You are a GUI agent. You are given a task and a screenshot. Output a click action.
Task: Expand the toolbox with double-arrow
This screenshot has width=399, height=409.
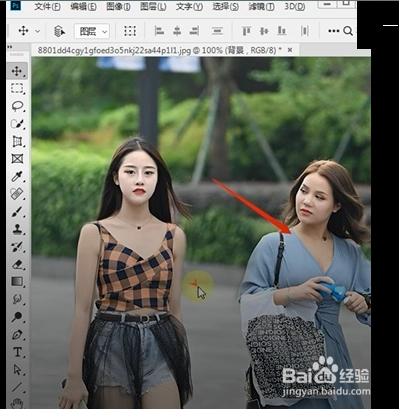(10, 47)
